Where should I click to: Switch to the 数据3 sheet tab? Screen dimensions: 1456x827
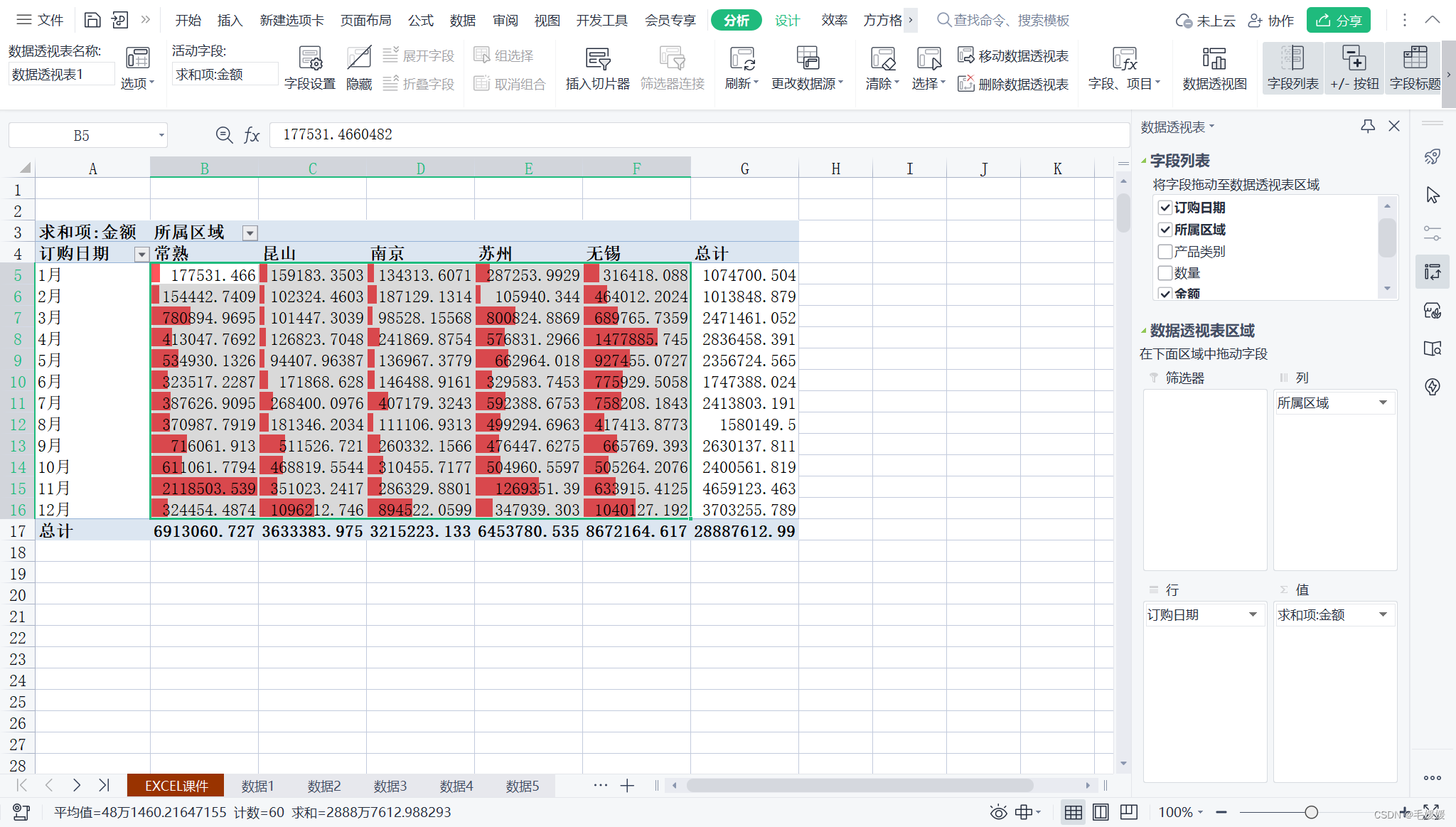[390, 786]
